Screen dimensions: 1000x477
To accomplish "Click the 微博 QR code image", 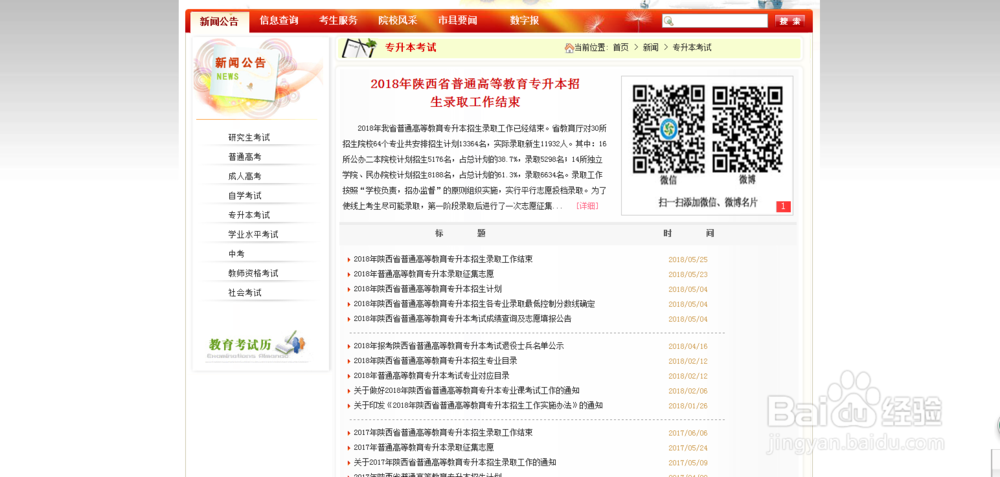I will pyautogui.click(x=747, y=129).
